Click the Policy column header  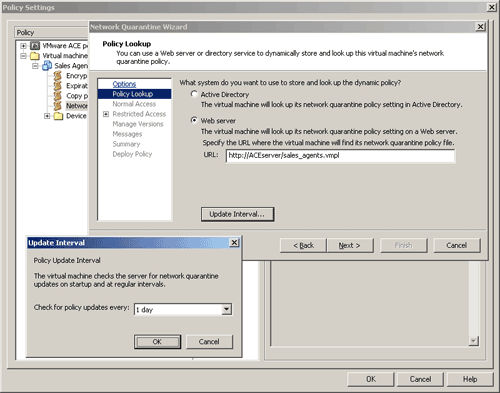click(x=52, y=32)
